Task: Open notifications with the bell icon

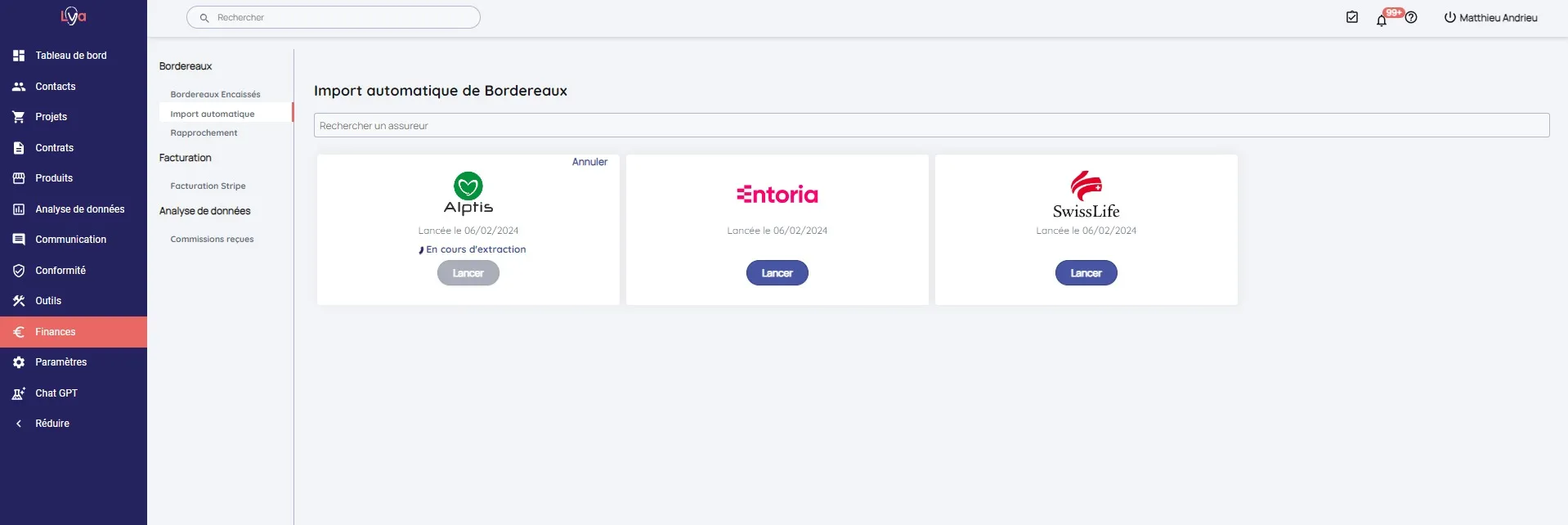Action: (x=1382, y=20)
